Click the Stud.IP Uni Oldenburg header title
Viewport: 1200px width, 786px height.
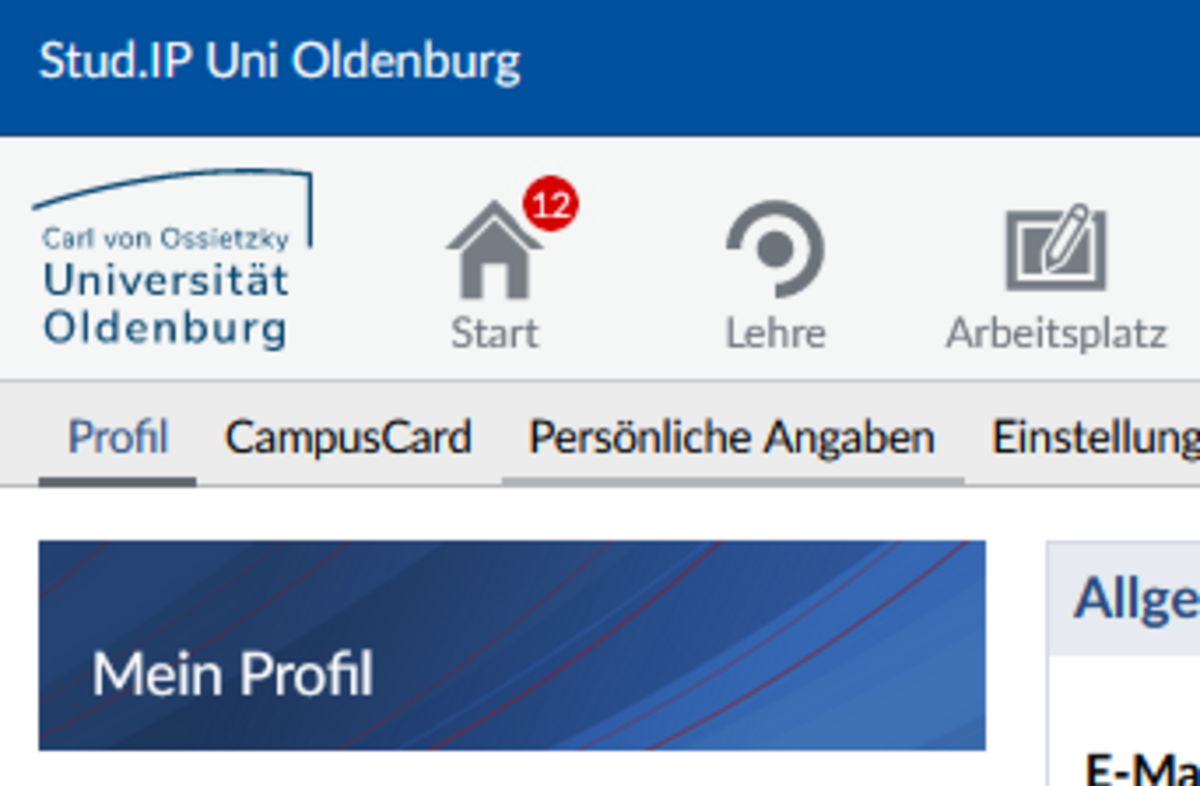(279, 62)
